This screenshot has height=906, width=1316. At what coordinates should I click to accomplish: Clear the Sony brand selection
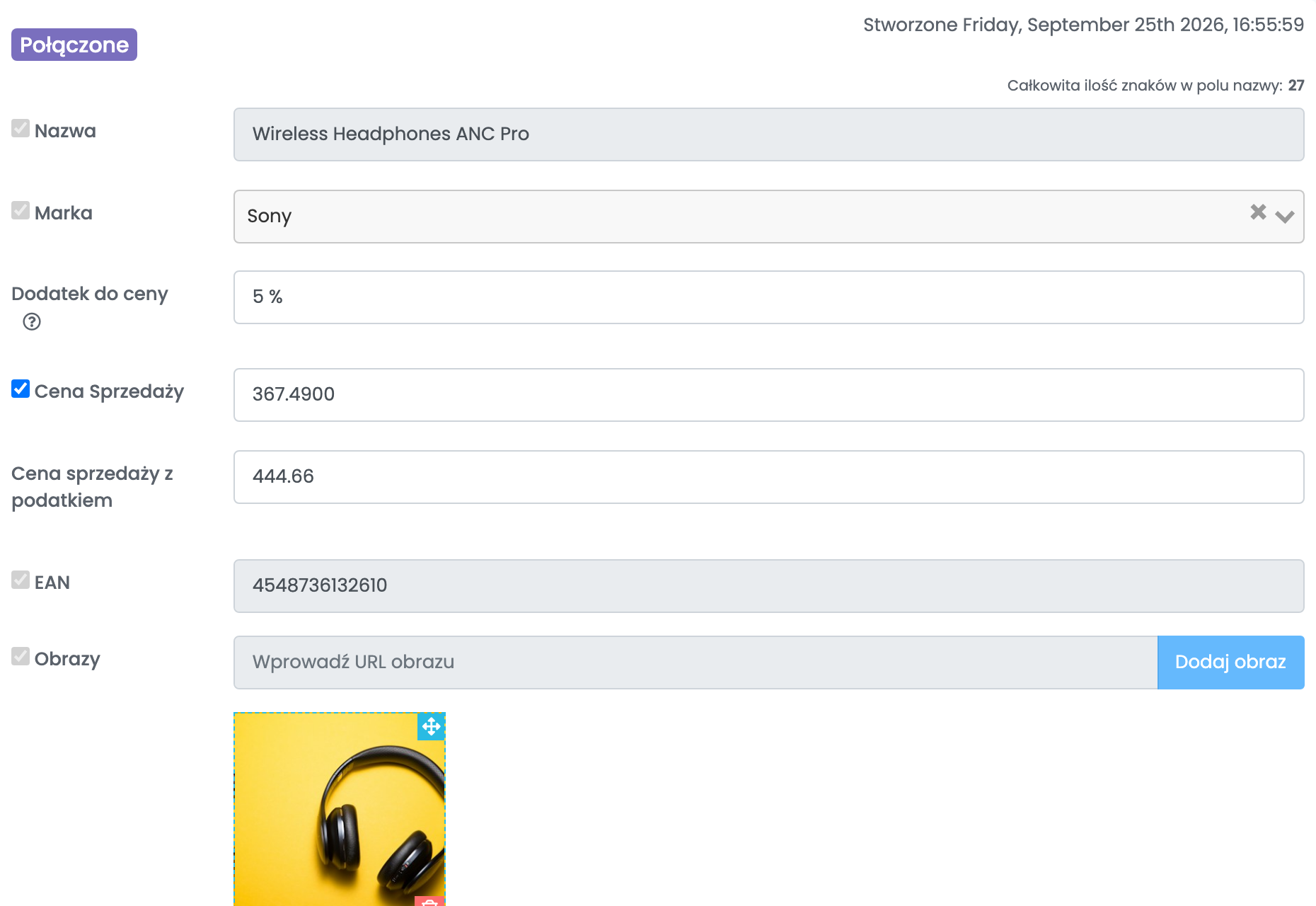[x=1258, y=212]
